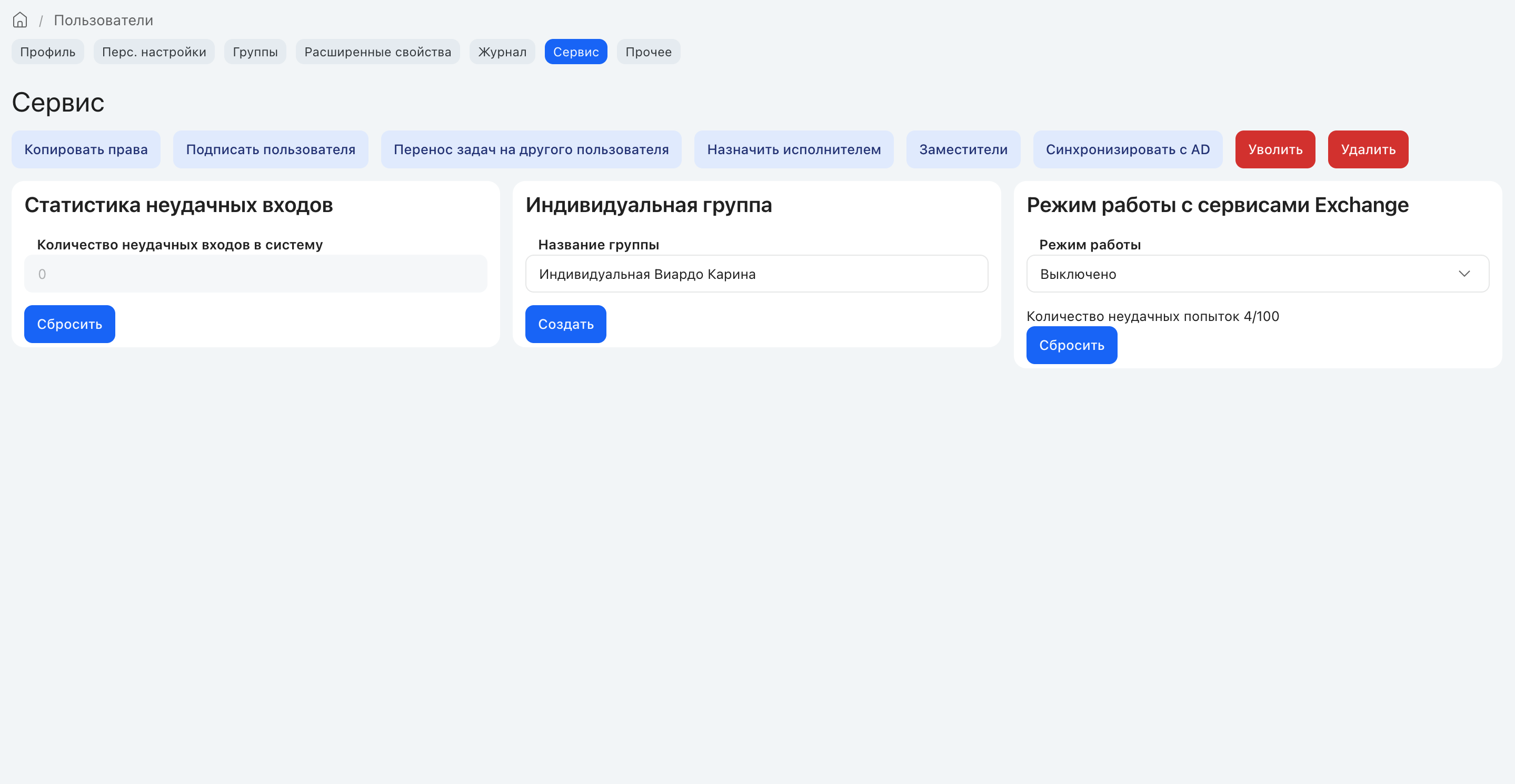Click Количество неудачных входов в систему label
This screenshot has width=1515, height=784.
[x=180, y=245]
